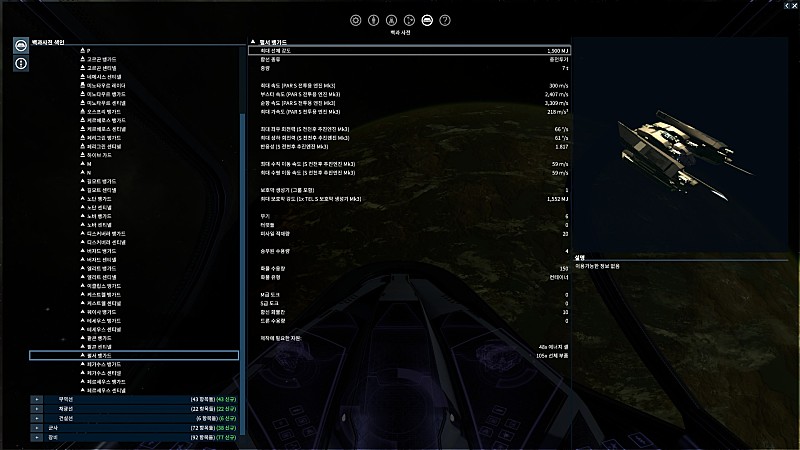Expand the 건설선 category (6 항목들)
Viewport: 800px width, 450px height.
click(x=37, y=418)
